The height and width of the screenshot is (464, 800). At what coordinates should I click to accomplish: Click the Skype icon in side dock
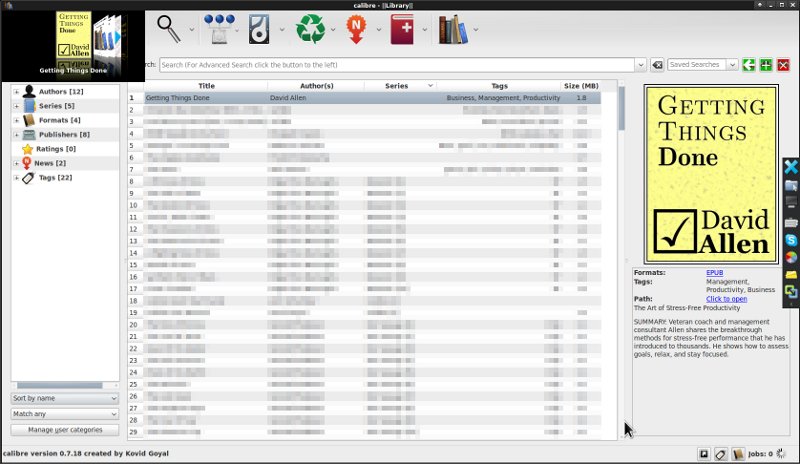pyautogui.click(x=791, y=240)
